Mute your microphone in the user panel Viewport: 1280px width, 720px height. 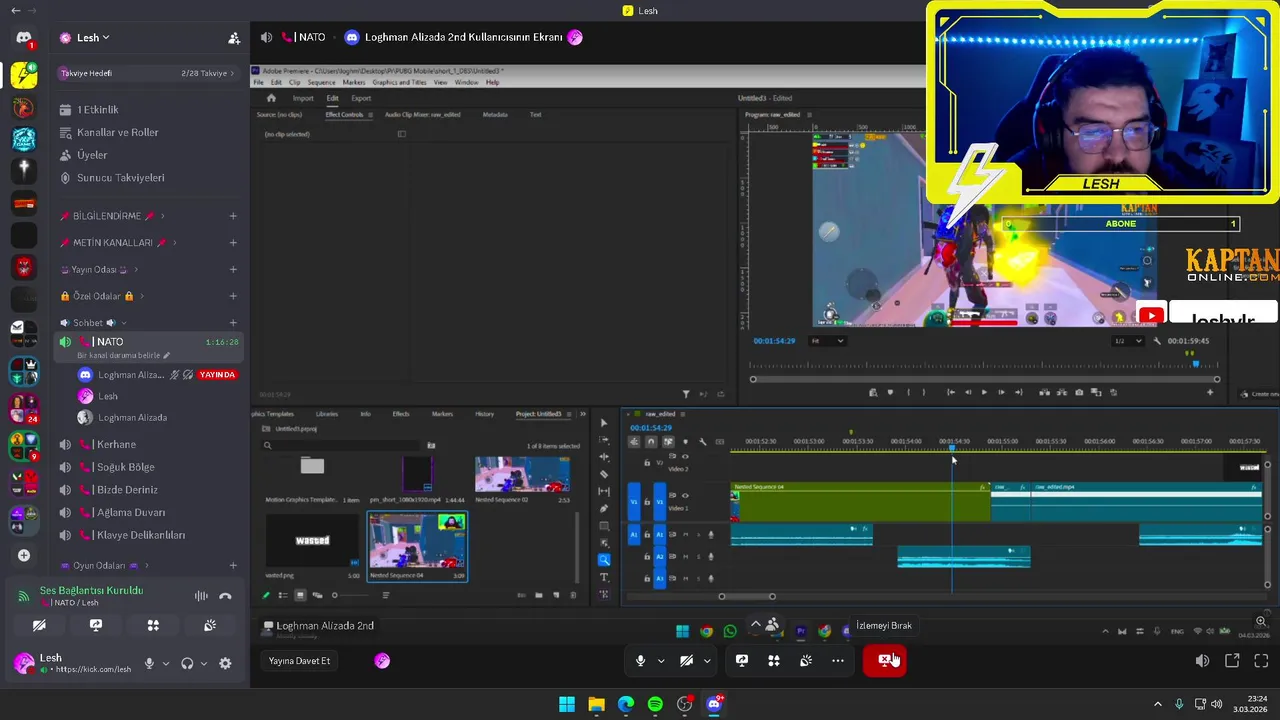(x=149, y=663)
